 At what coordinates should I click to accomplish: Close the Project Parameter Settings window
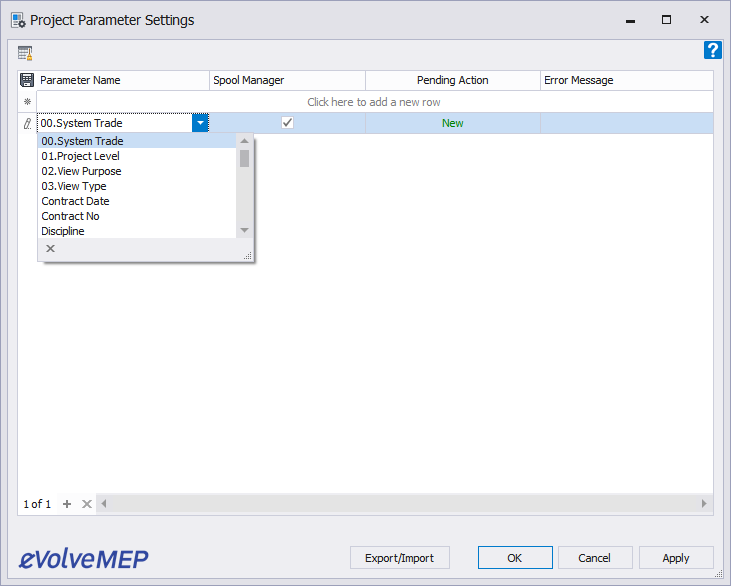(x=704, y=20)
